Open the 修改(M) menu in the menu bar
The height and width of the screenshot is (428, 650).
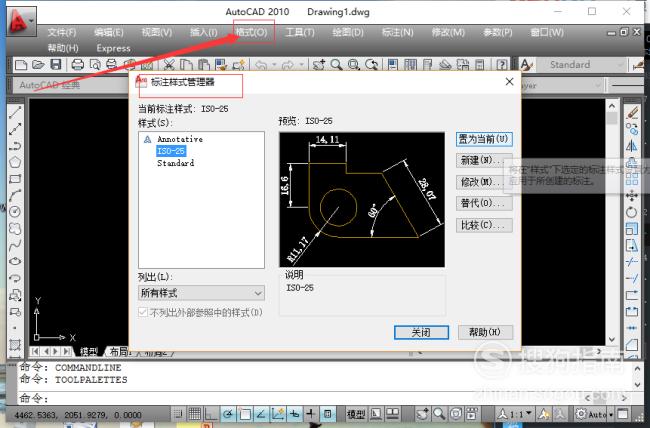click(448, 32)
